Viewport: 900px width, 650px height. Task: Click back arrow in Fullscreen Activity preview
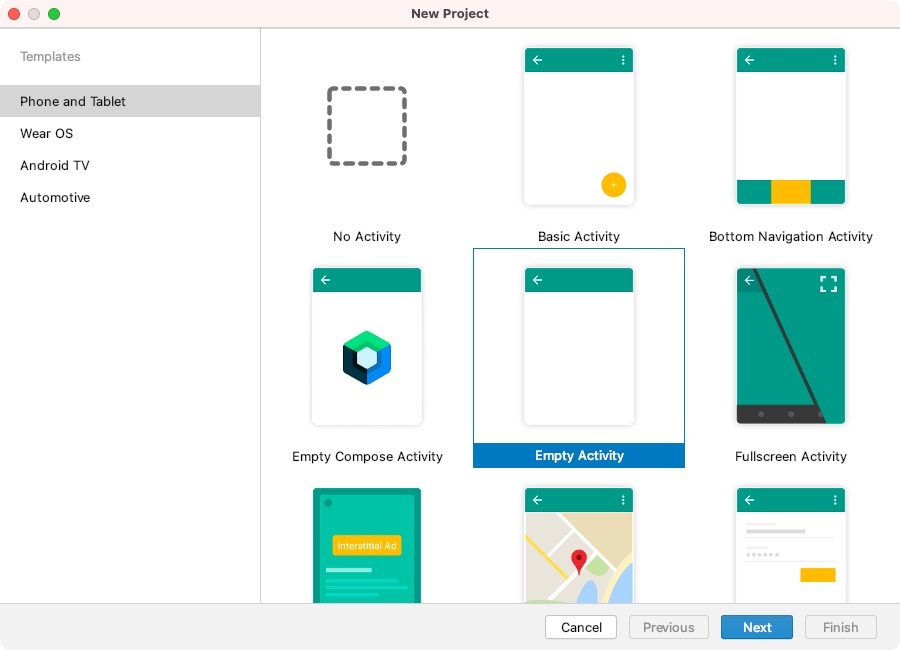[749, 280]
